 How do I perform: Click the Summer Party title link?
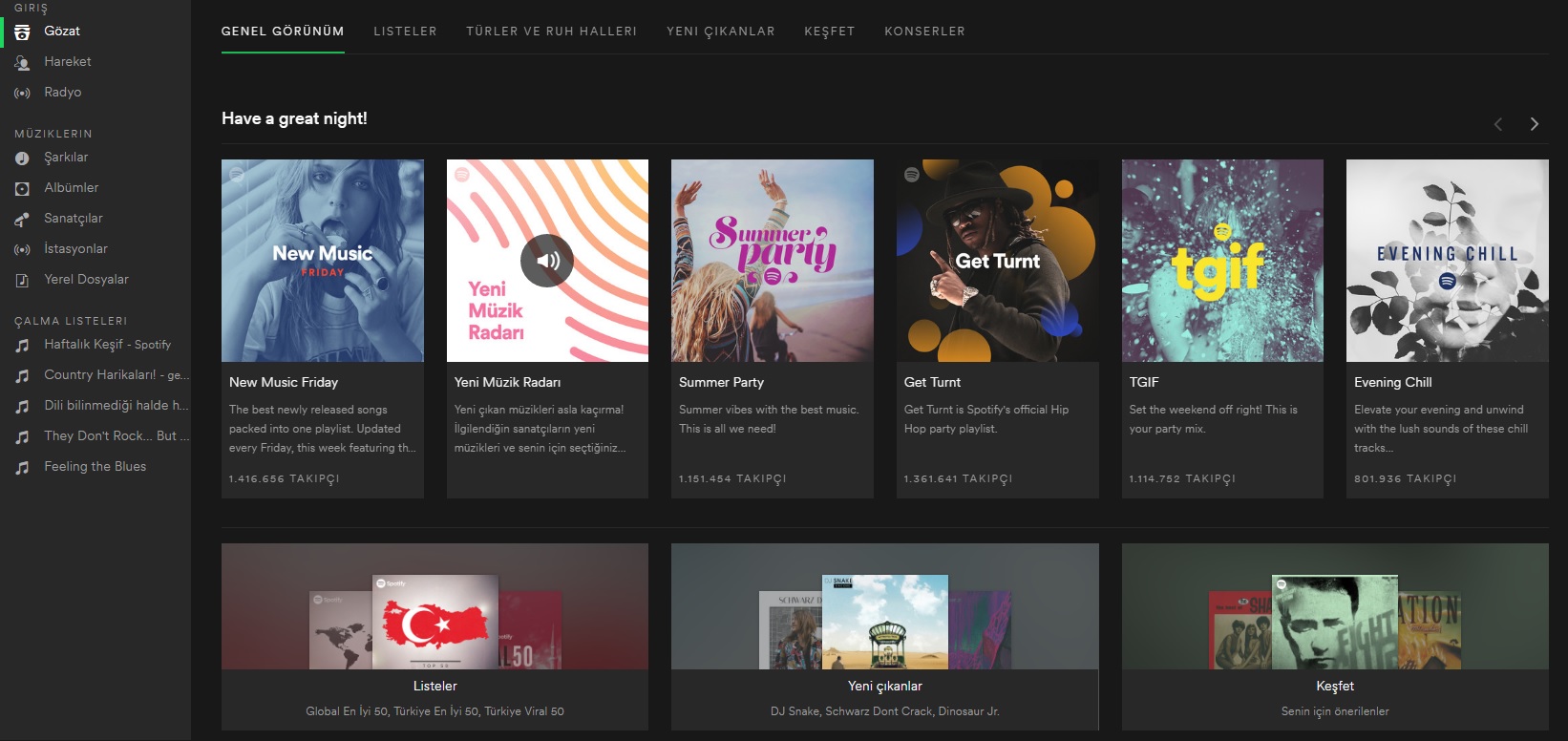point(721,382)
